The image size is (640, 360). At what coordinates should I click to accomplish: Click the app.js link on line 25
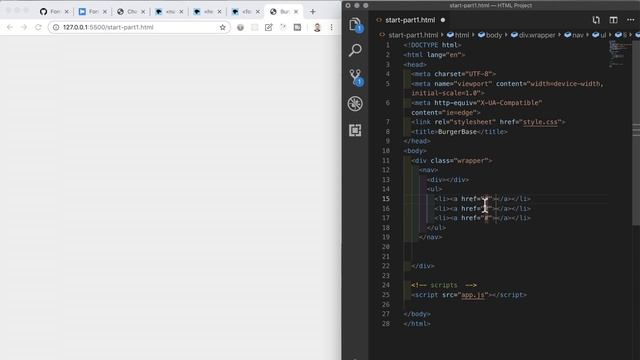(x=473, y=295)
